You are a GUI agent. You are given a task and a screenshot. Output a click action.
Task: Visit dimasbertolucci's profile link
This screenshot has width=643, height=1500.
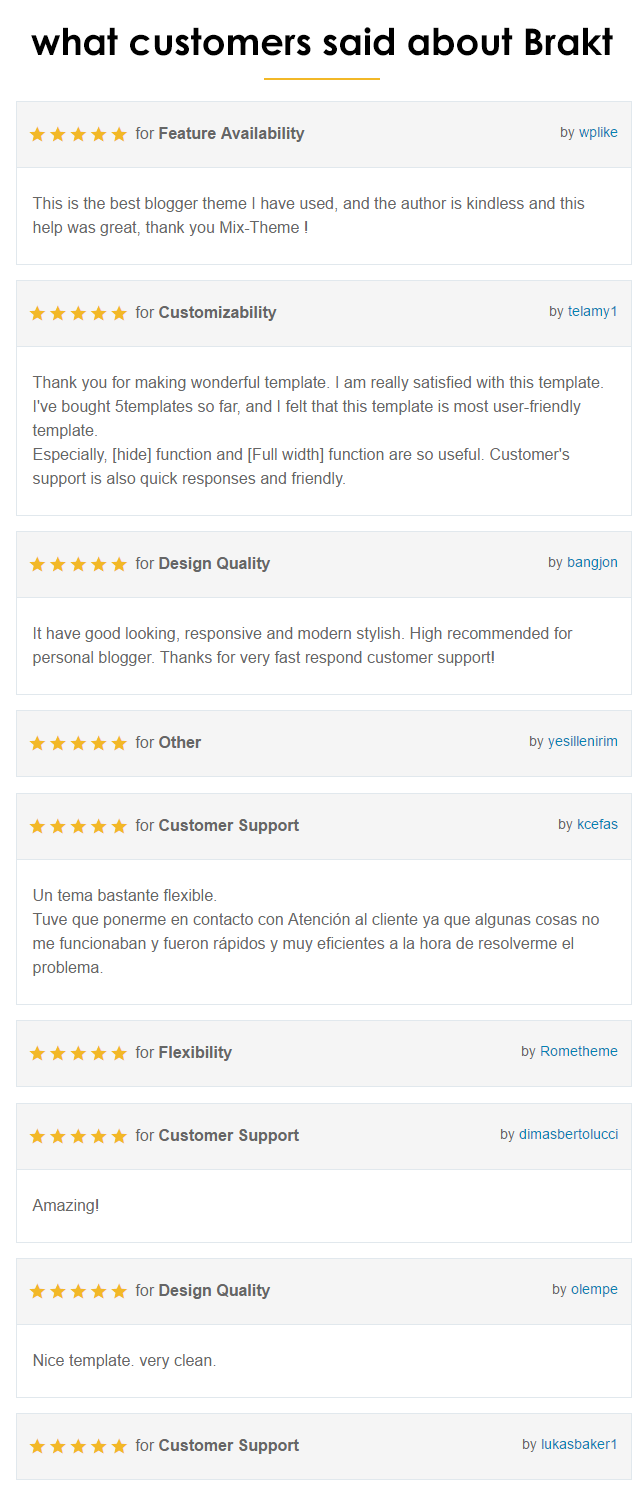pyautogui.click(x=568, y=1135)
